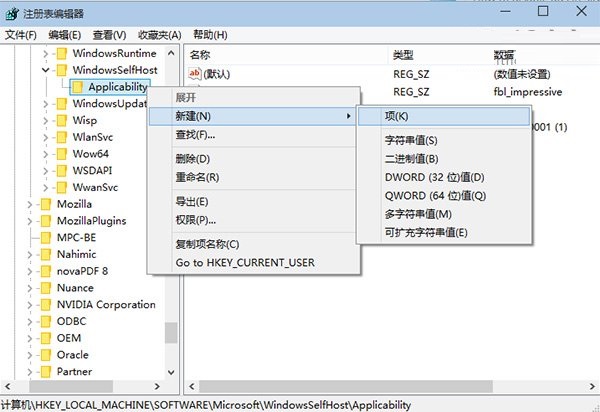This screenshot has width=600, height=412.
Task: Click the WSDAPI folder icon
Action: (62, 171)
